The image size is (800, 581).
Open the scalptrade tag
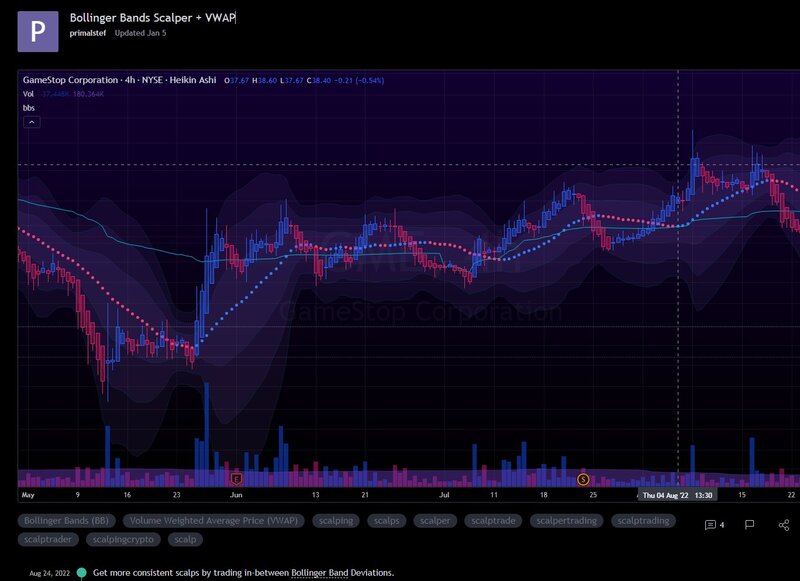(x=493, y=521)
